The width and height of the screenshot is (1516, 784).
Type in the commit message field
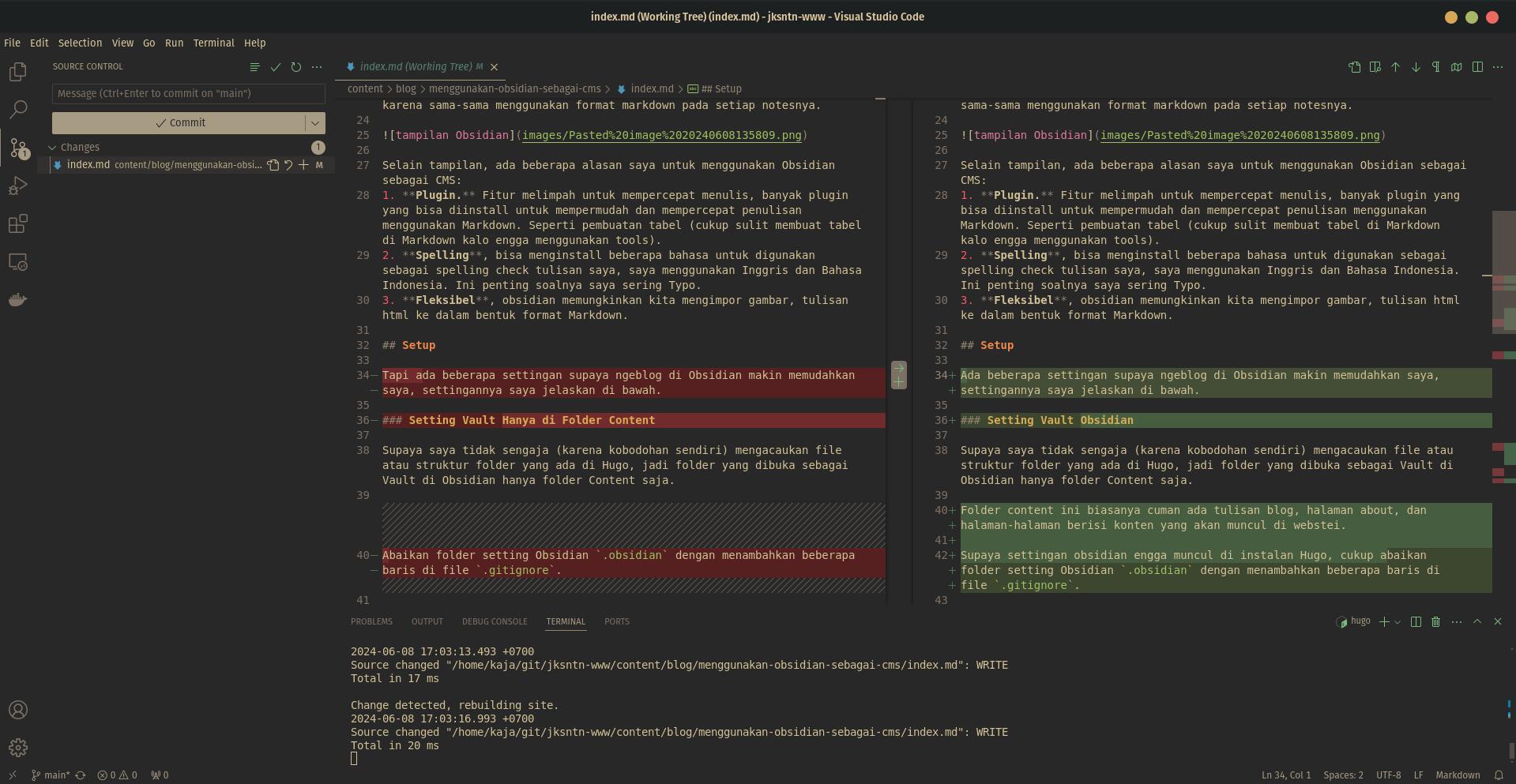tap(188, 93)
